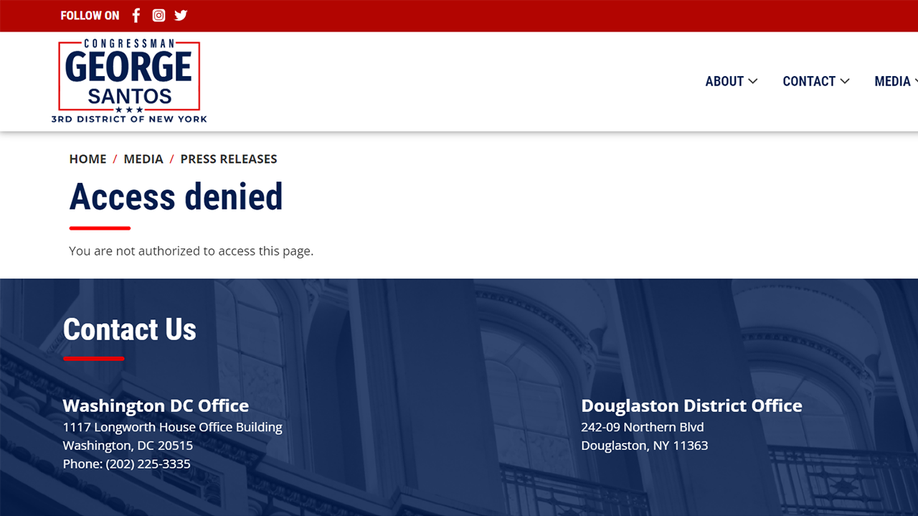Click '242-09 Northern Blvd' address line
This screenshot has width=918, height=516.
642,427
